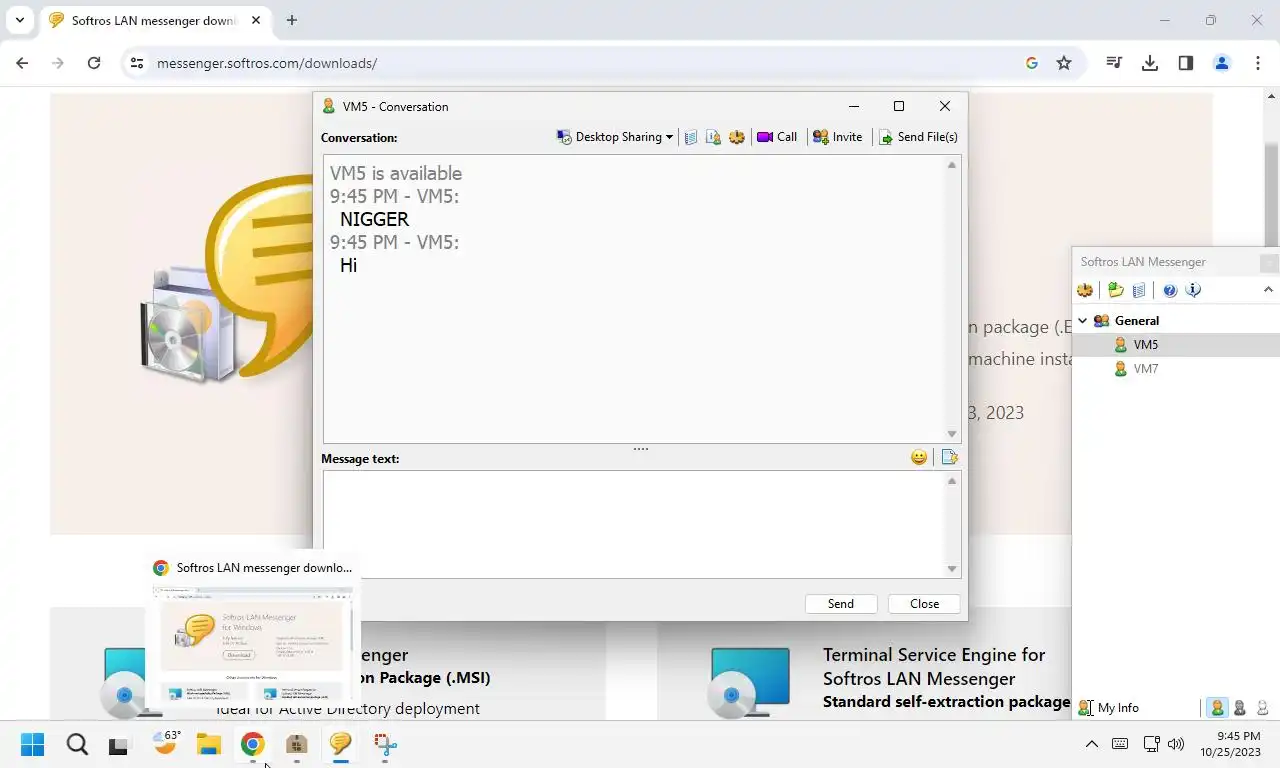Click the 'Hi' message in the conversation

pos(348,265)
